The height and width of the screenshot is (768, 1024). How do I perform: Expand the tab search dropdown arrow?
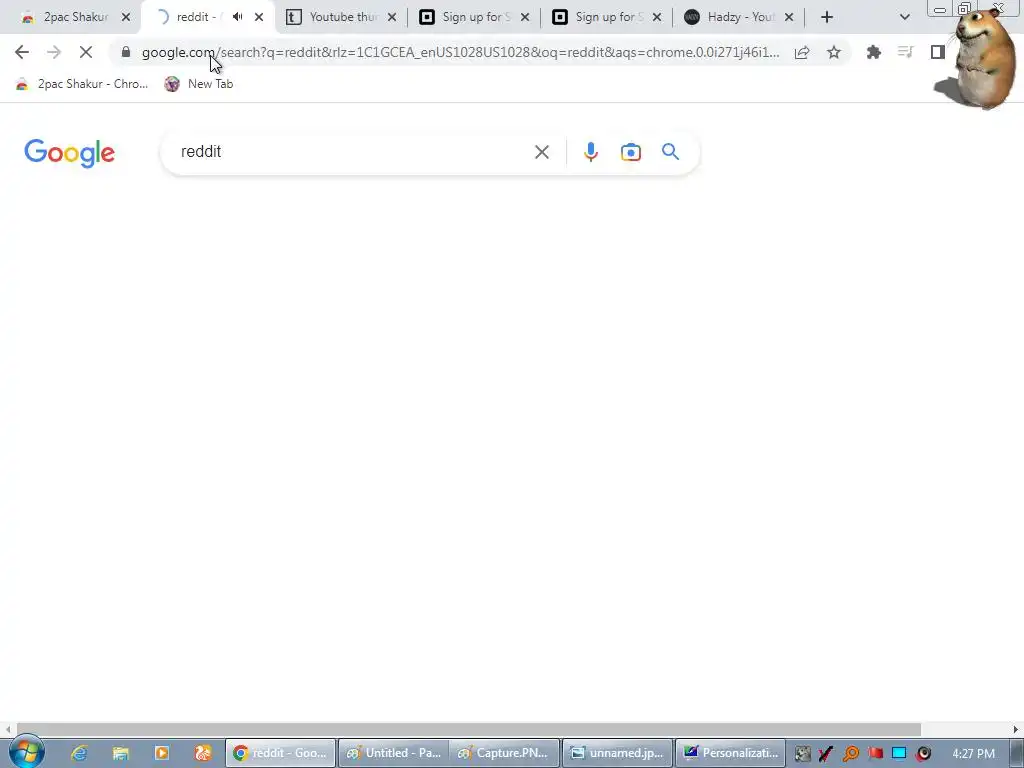(904, 17)
